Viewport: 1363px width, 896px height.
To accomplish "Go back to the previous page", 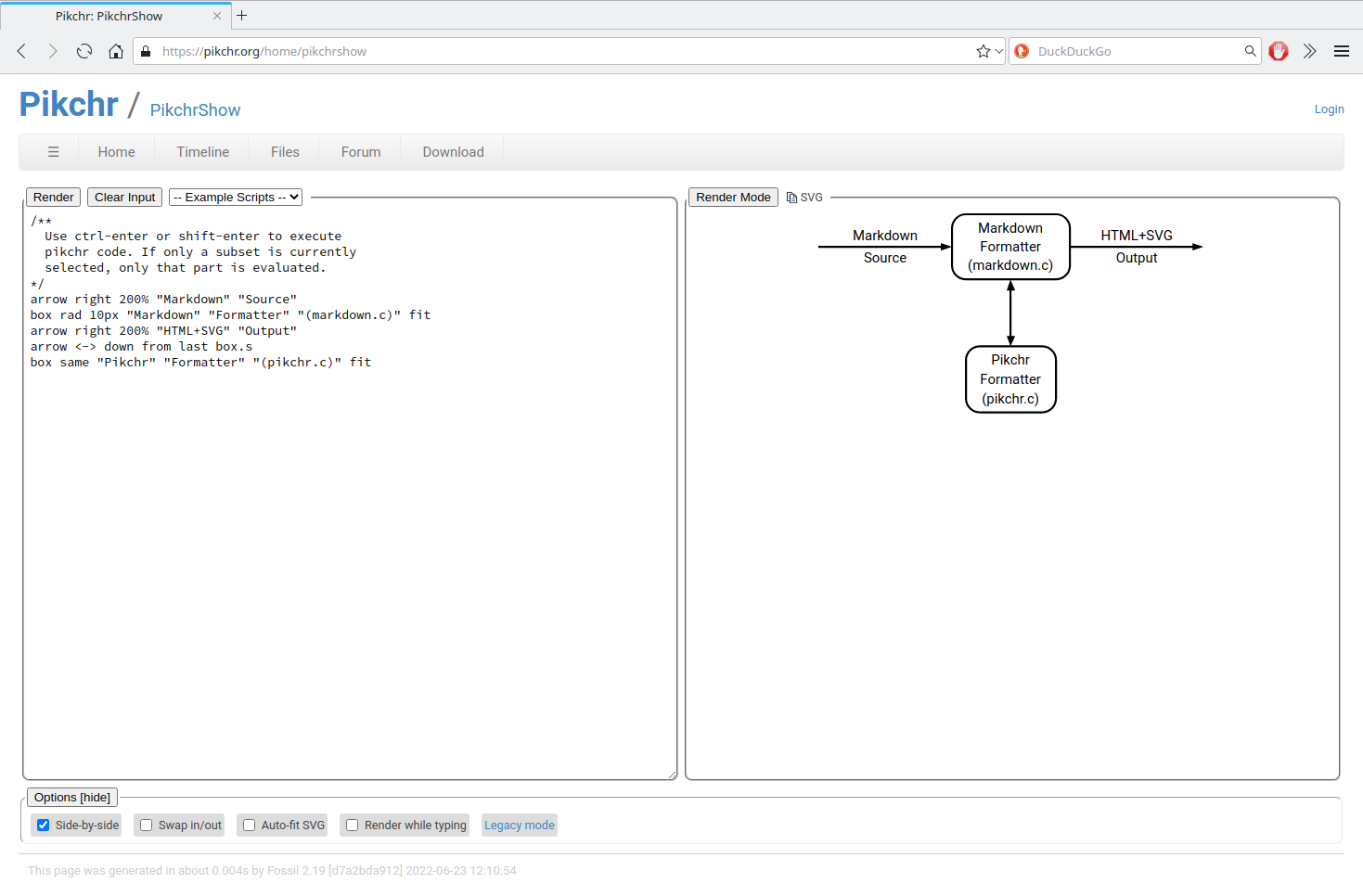I will click(x=22, y=51).
